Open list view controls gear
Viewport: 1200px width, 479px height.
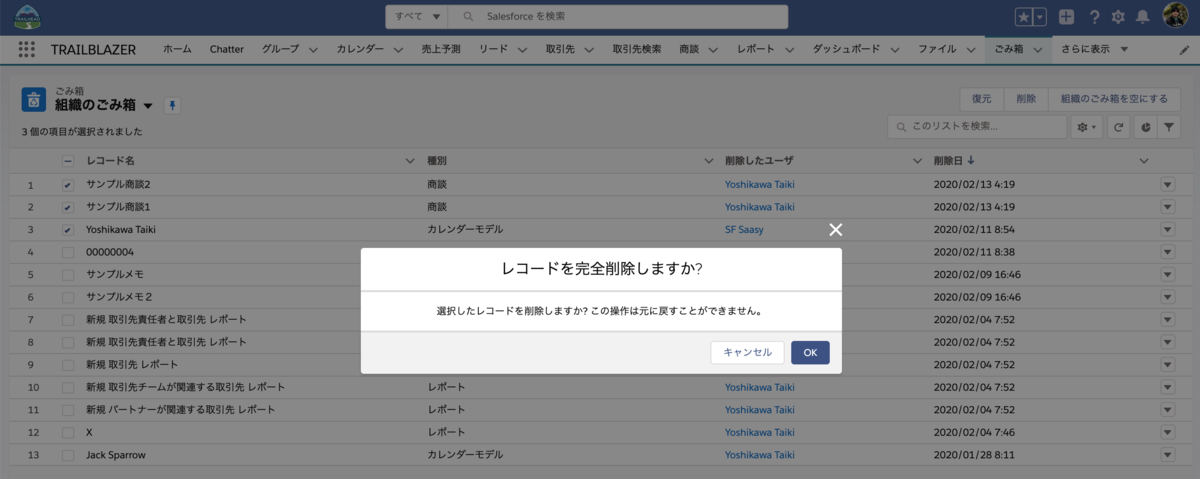tap(1084, 128)
